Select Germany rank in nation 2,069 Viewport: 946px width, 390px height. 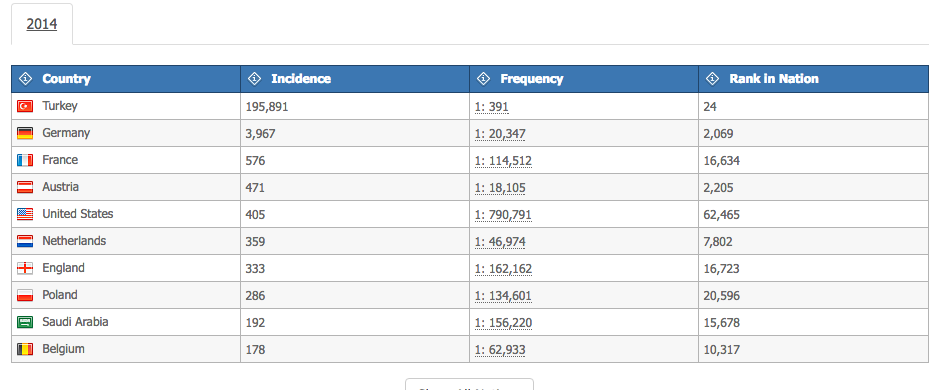click(719, 133)
